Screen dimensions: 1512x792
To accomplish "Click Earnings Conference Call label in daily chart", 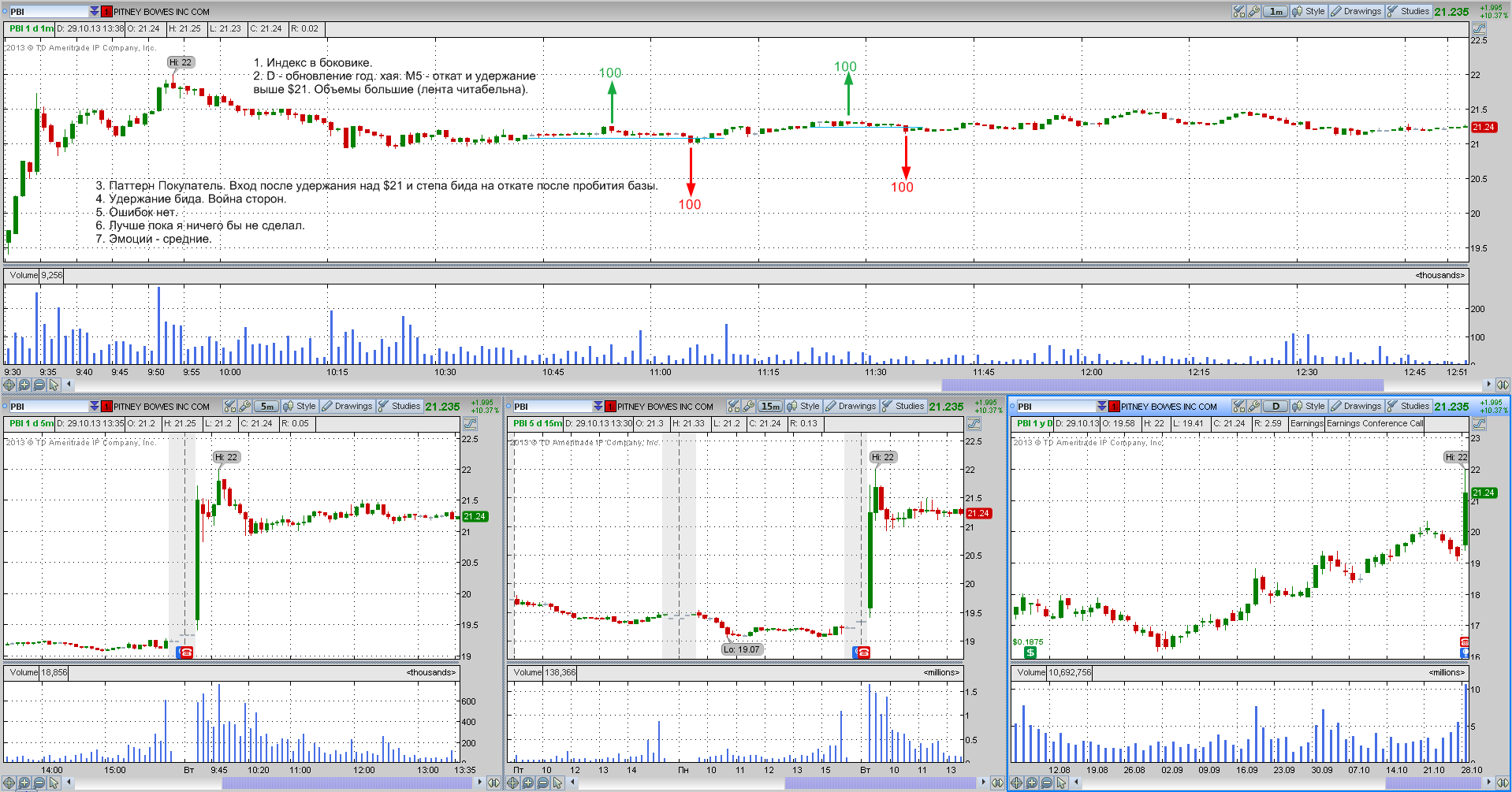I will point(1375,423).
